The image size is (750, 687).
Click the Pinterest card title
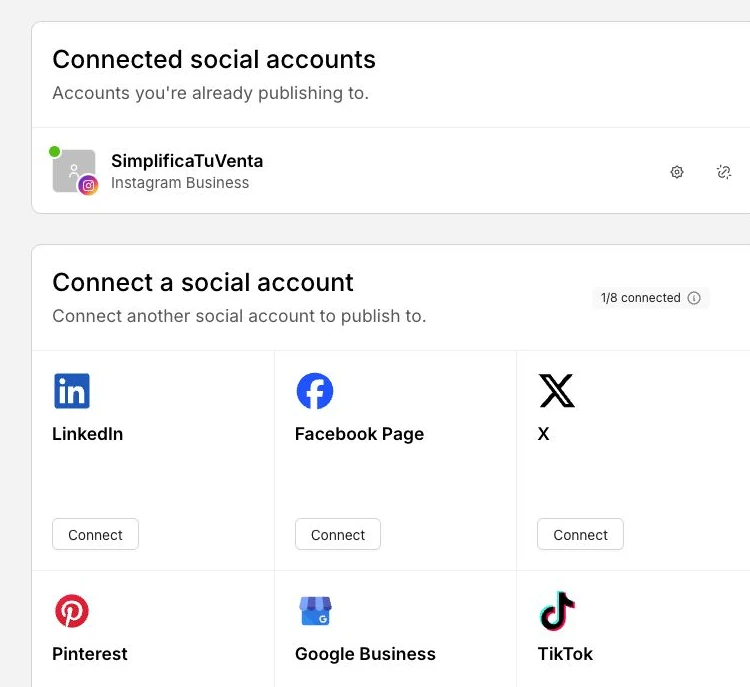[x=90, y=654]
